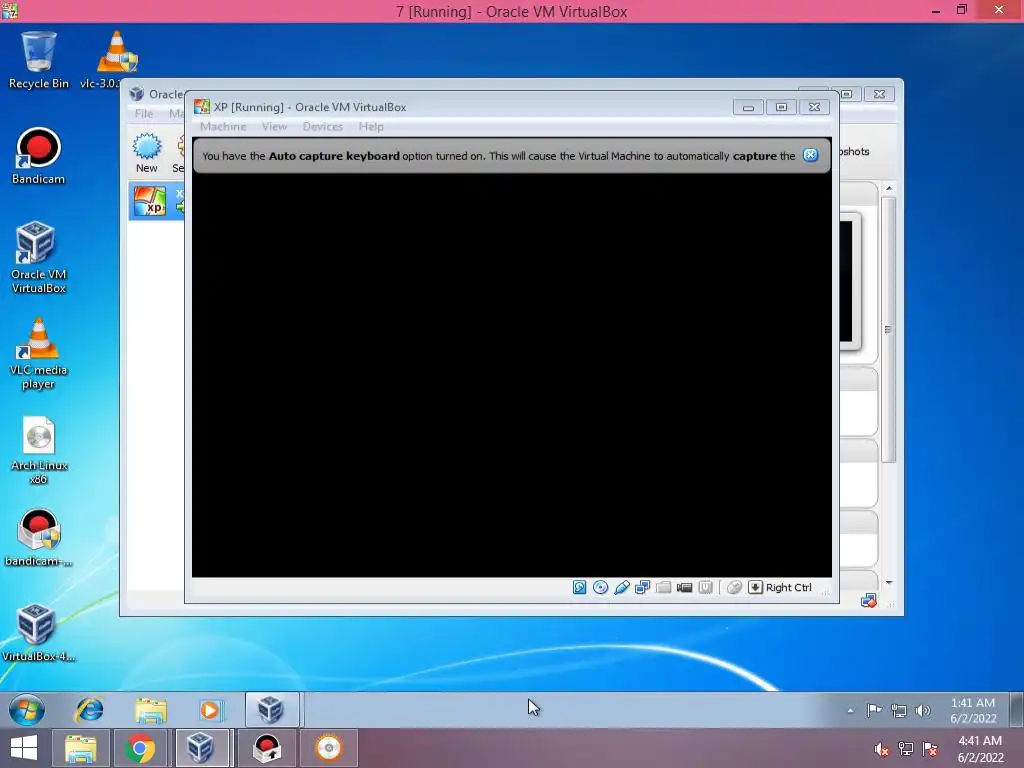Select VLC media player desktop shortcut

(39, 353)
